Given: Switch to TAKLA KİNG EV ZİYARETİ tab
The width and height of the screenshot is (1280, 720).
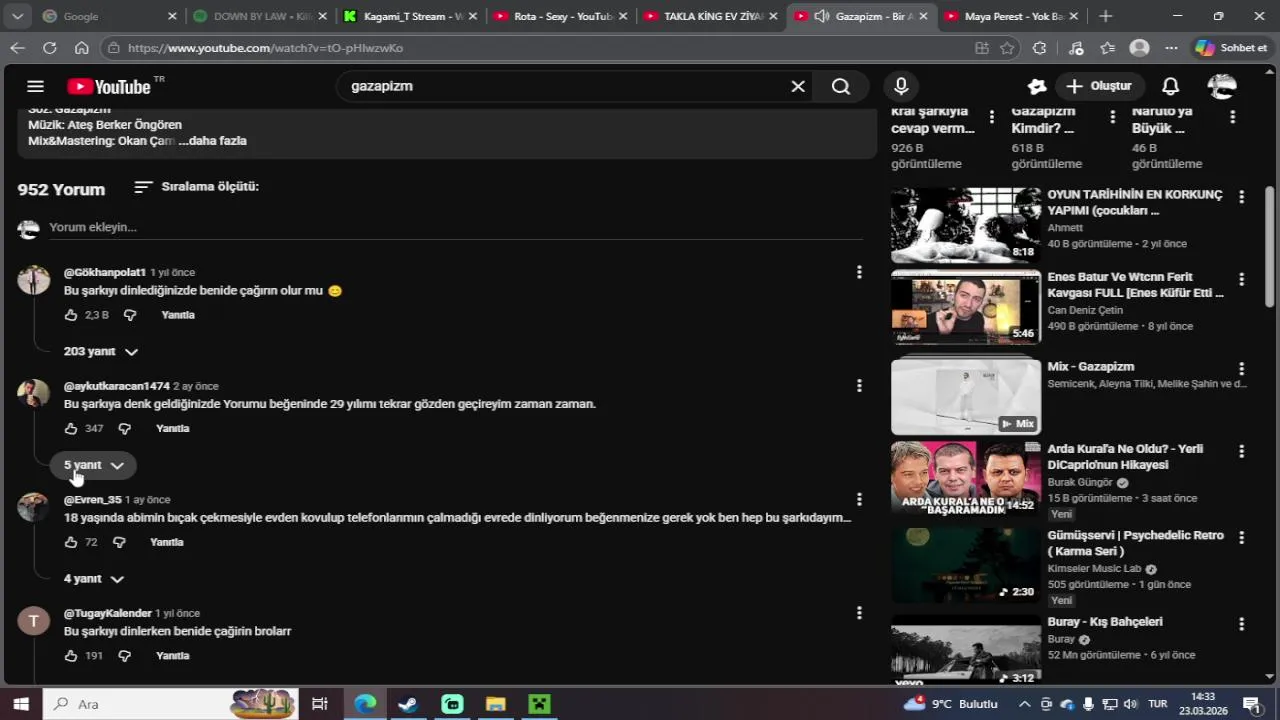Looking at the screenshot, I should (x=710, y=16).
